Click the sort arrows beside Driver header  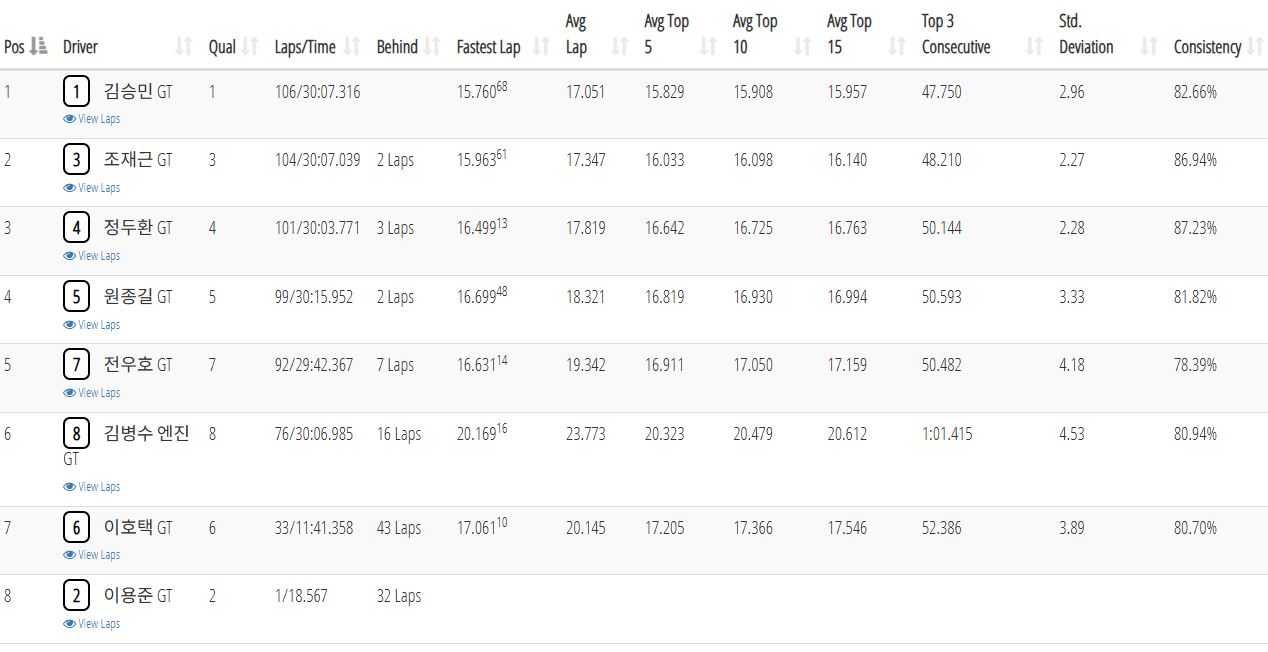coord(184,46)
